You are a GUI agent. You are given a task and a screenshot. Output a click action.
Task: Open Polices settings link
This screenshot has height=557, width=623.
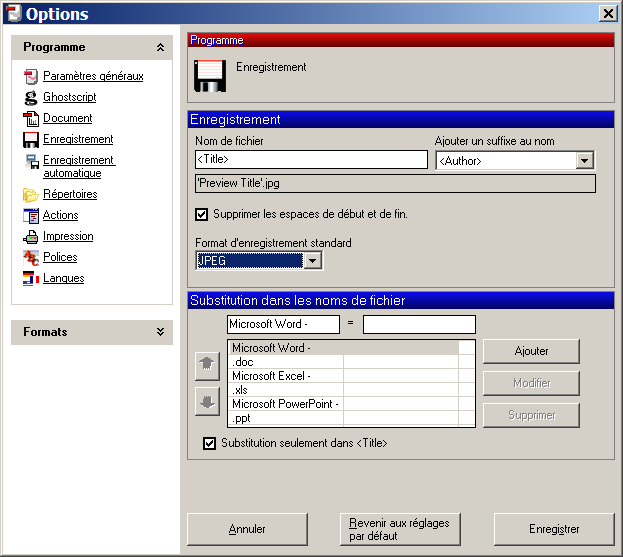click(x=60, y=257)
